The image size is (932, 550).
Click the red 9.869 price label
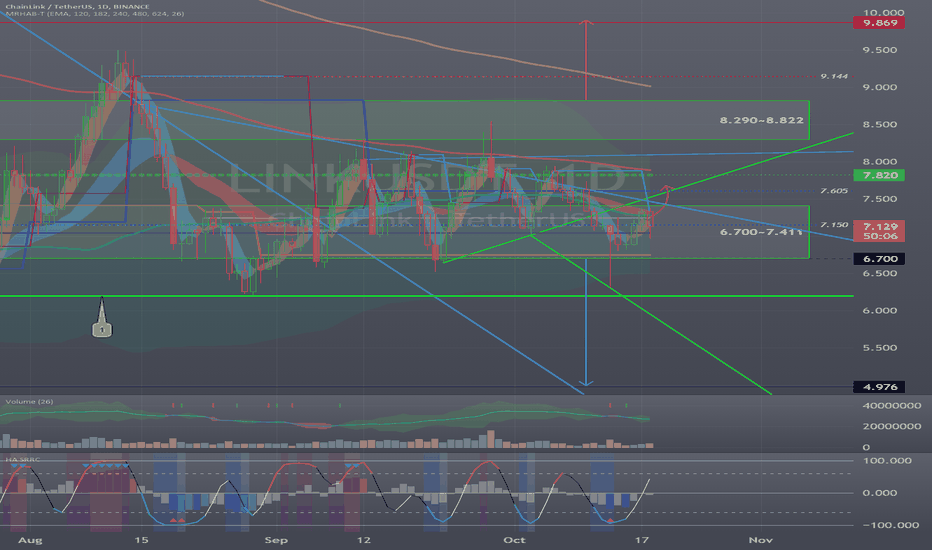(x=879, y=23)
